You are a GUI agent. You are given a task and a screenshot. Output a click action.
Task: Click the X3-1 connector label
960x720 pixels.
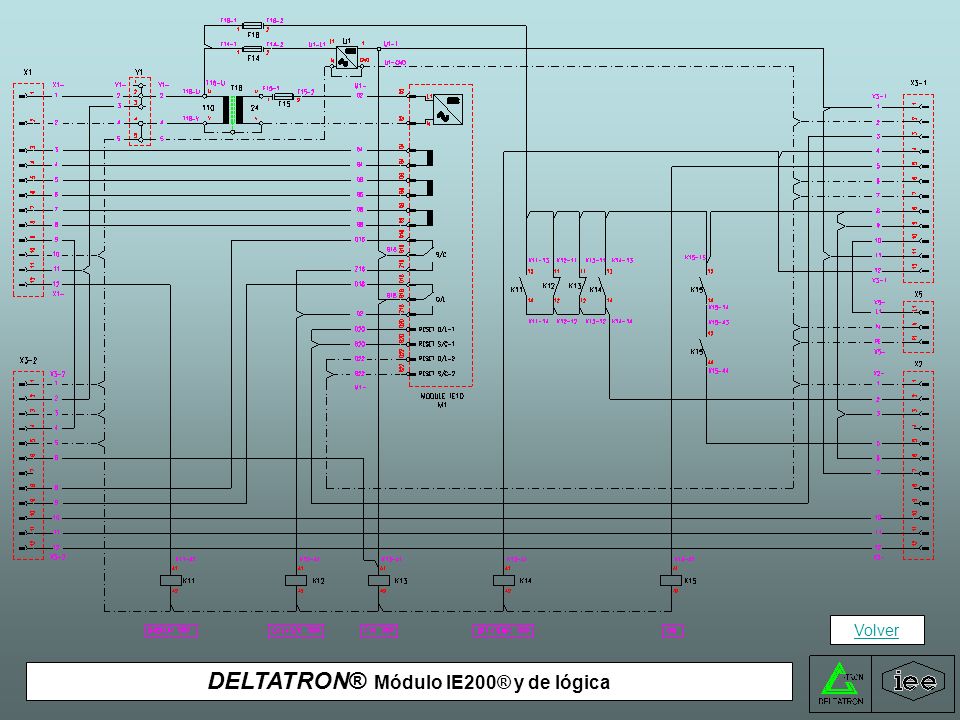tap(918, 83)
